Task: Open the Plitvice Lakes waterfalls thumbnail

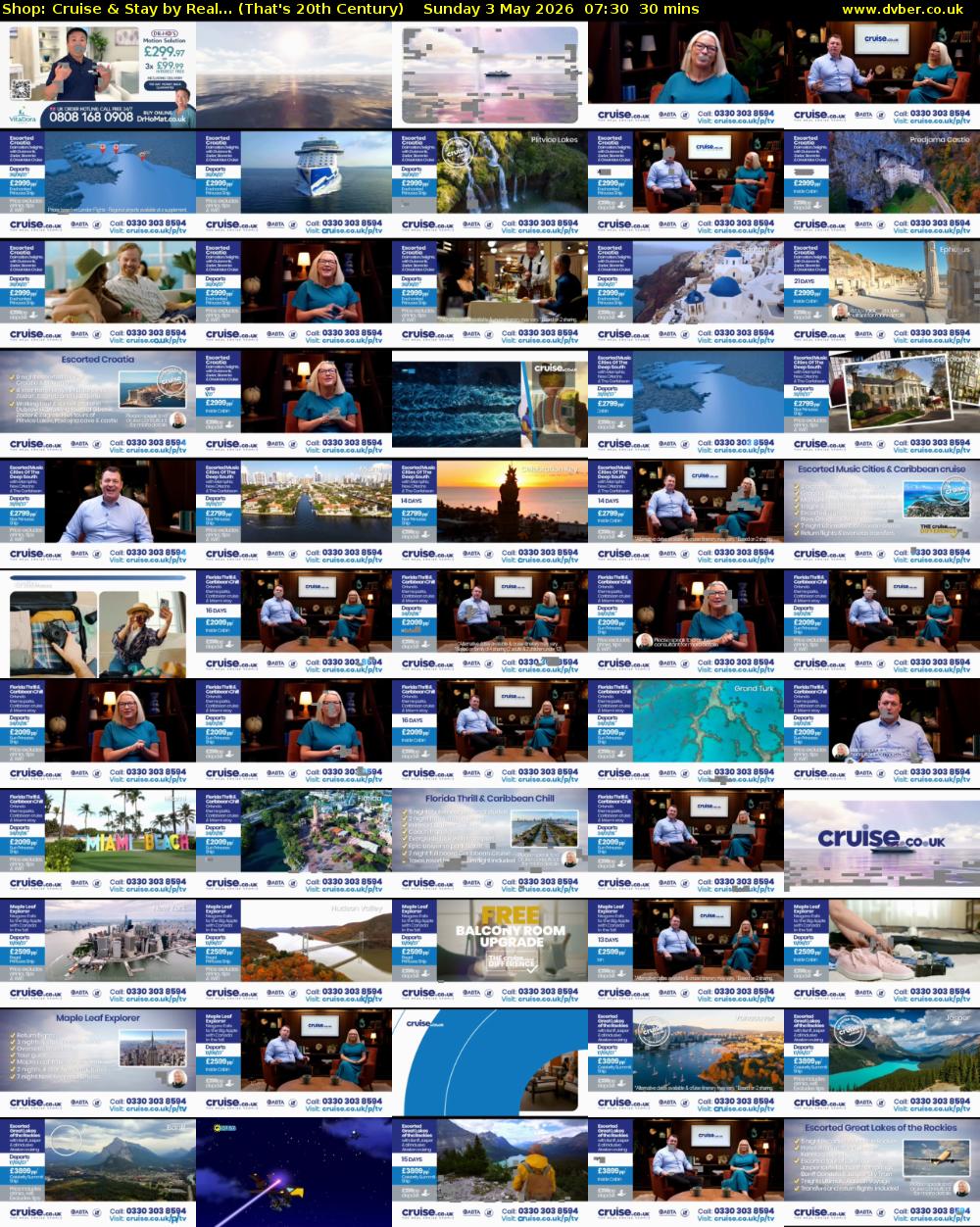Action: [x=490, y=185]
